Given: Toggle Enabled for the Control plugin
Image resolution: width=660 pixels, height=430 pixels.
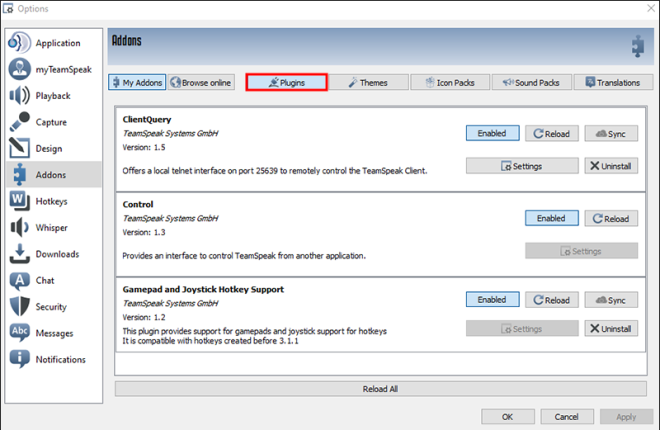Looking at the screenshot, I should click(x=551, y=218).
